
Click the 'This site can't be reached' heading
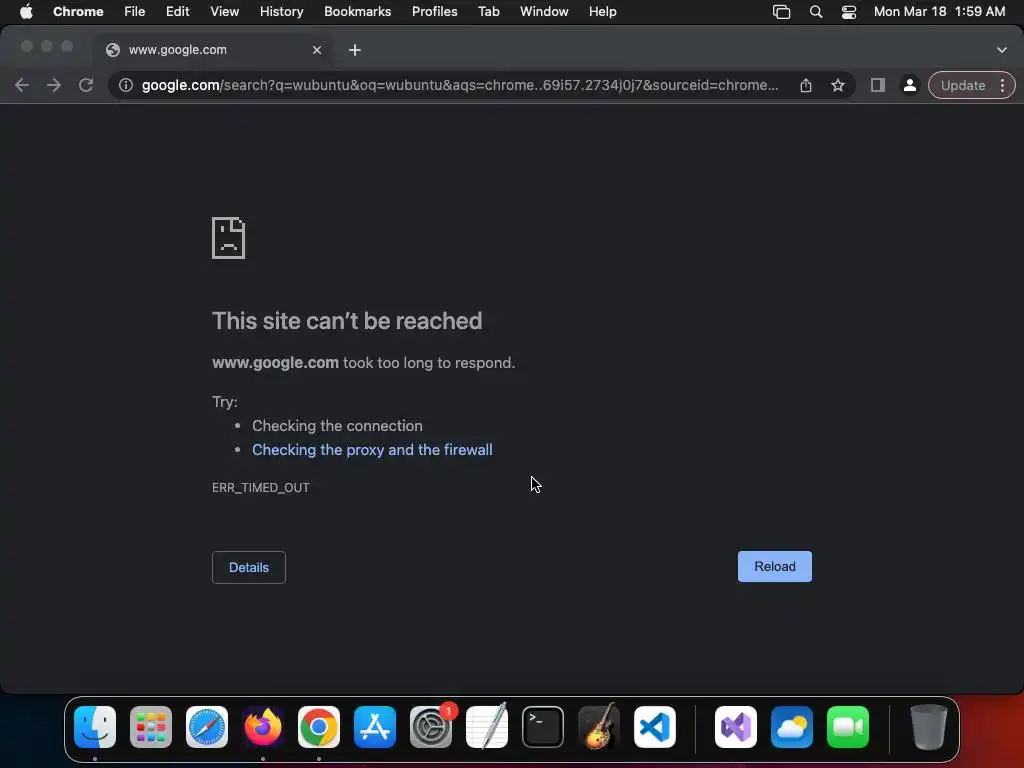347,321
